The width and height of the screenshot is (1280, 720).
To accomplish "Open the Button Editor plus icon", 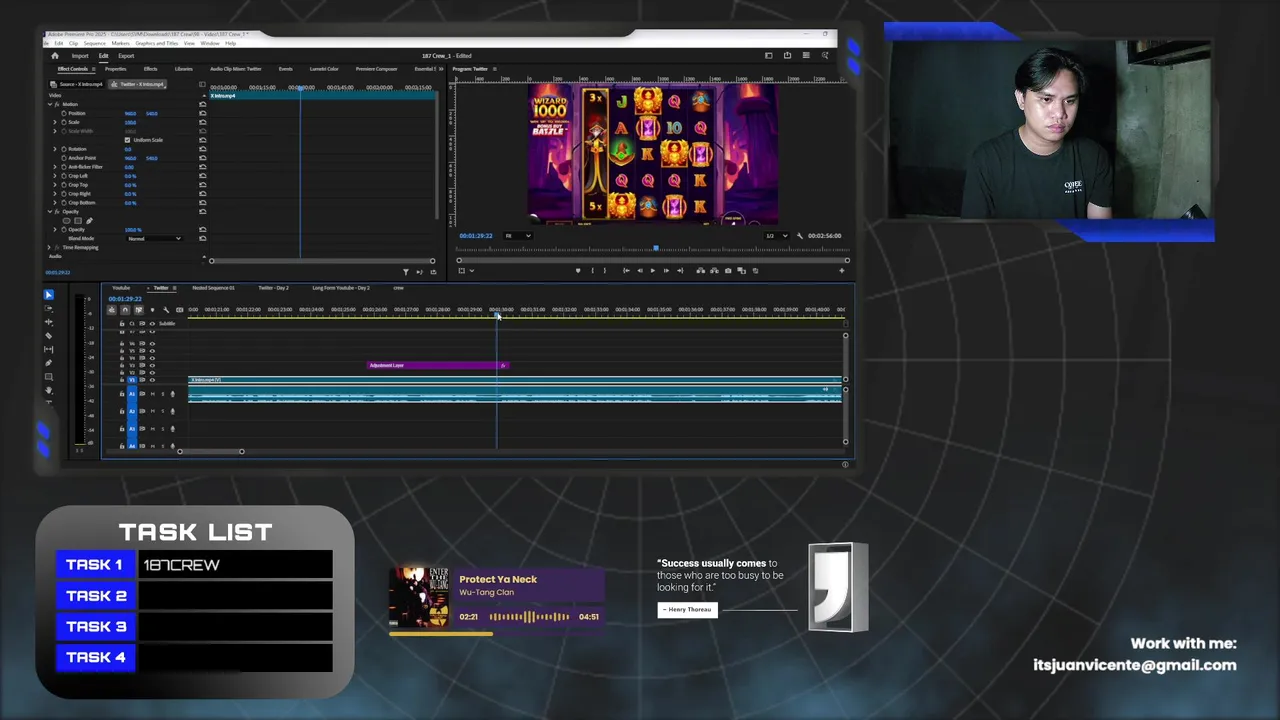I will pyautogui.click(x=842, y=270).
